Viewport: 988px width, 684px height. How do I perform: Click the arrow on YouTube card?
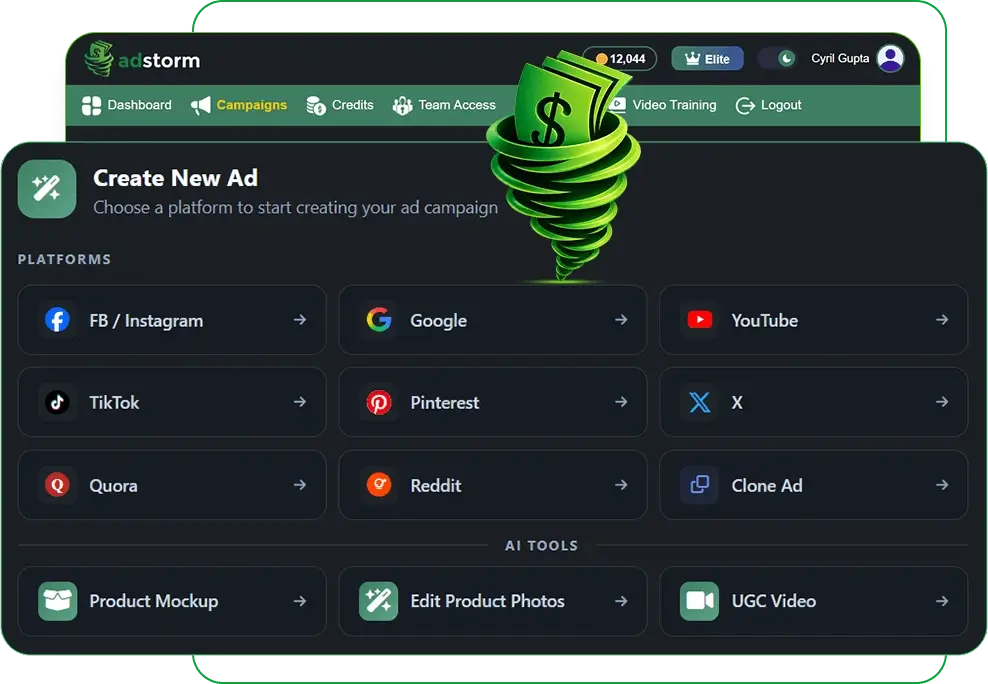pyautogui.click(x=942, y=320)
